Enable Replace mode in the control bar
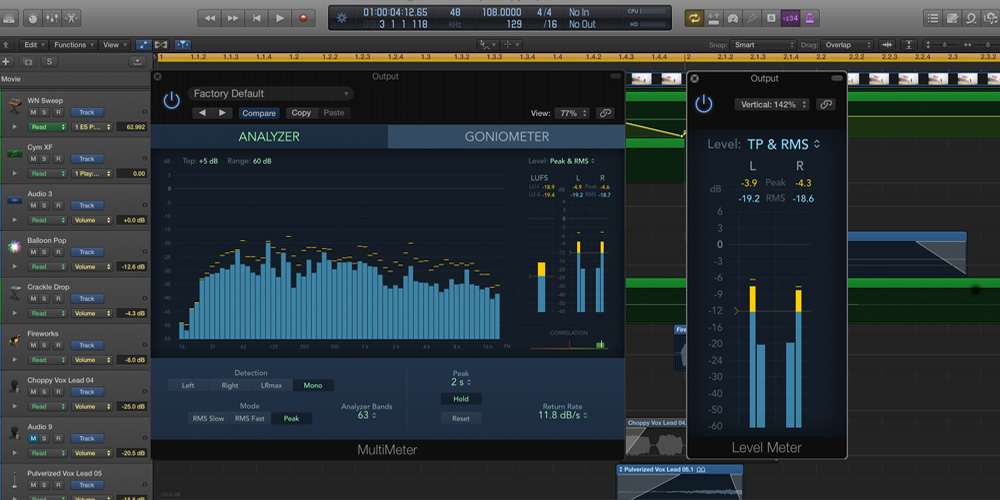This screenshot has width=1000, height=500. 714,18
